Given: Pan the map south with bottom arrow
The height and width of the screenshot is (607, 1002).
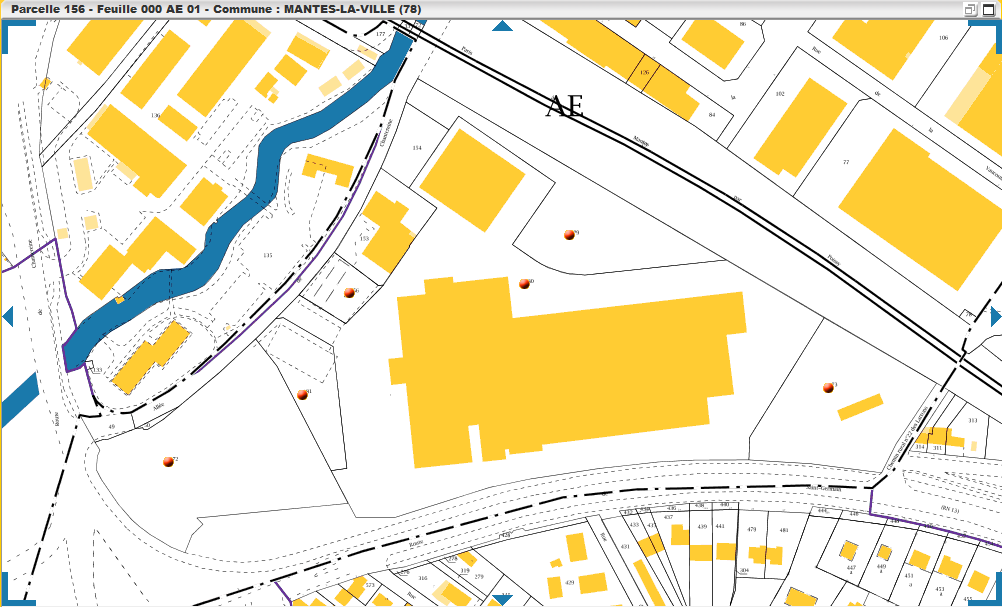Looking at the screenshot, I should tap(502, 600).
